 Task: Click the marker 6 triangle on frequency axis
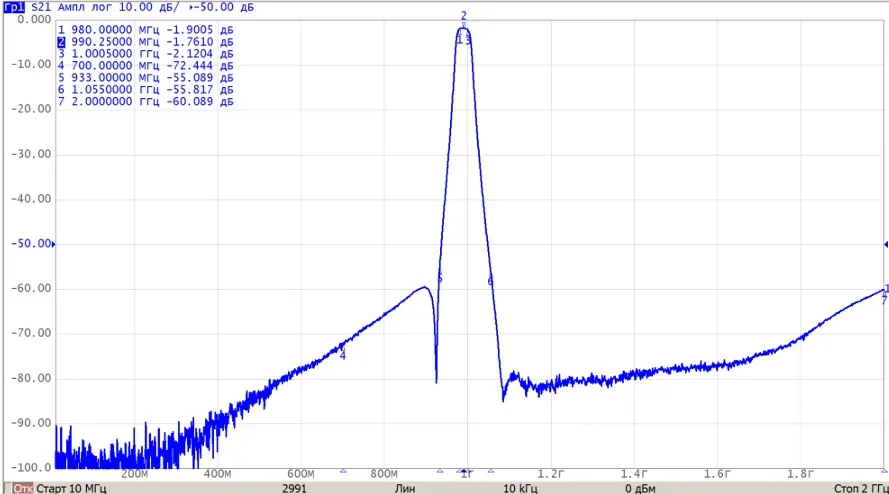pos(491,471)
